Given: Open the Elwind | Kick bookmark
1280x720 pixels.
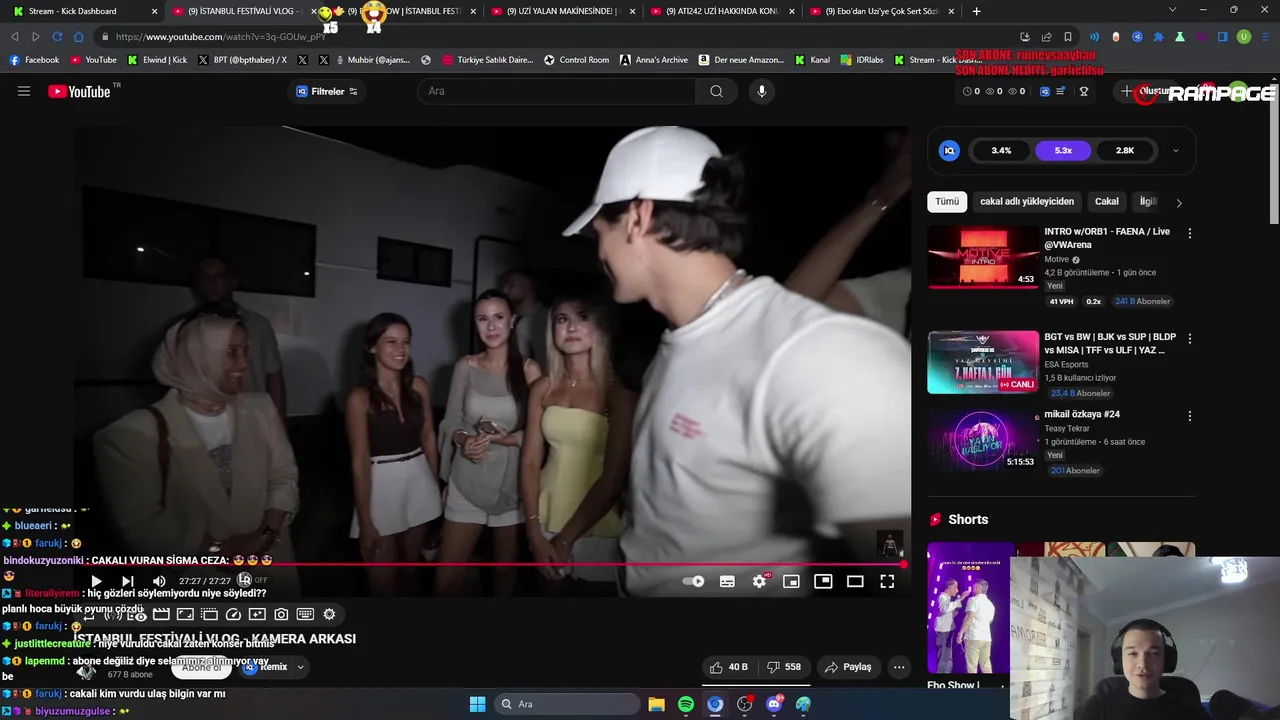Looking at the screenshot, I should (x=157, y=60).
